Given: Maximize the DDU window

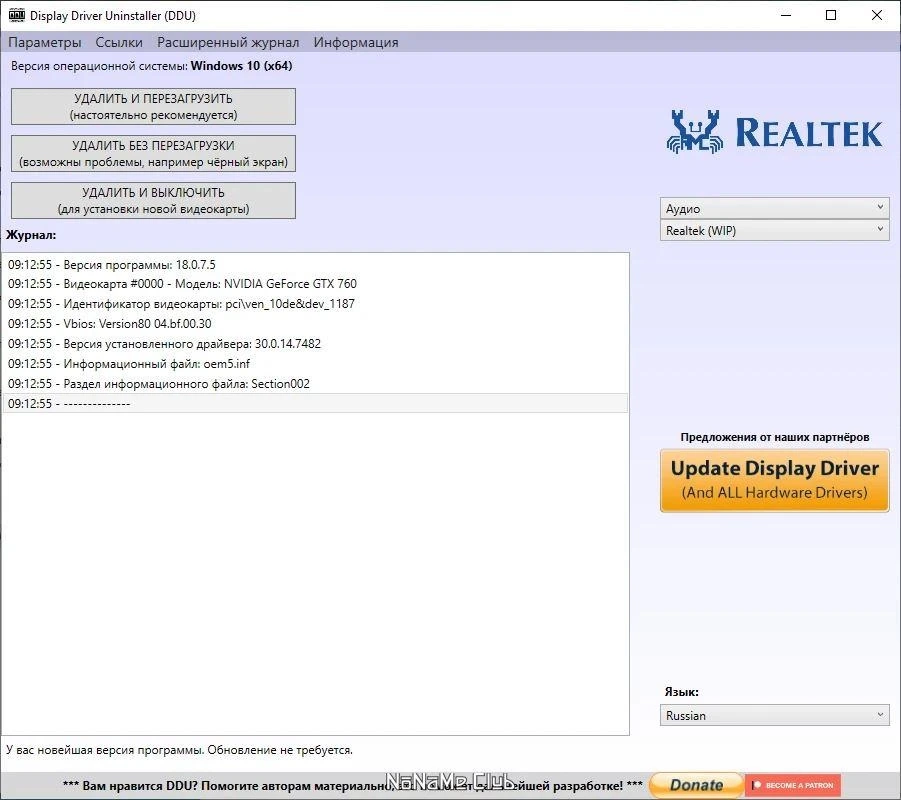Looking at the screenshot, I should (x=831, y=16).
